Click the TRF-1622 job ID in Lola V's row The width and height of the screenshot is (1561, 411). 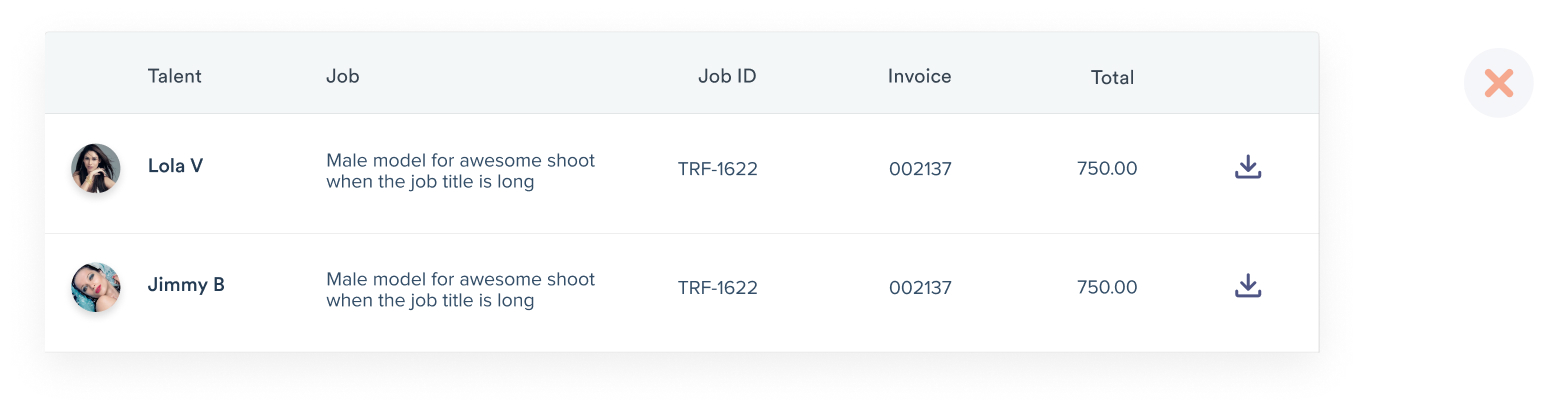[x=718, y=169]
